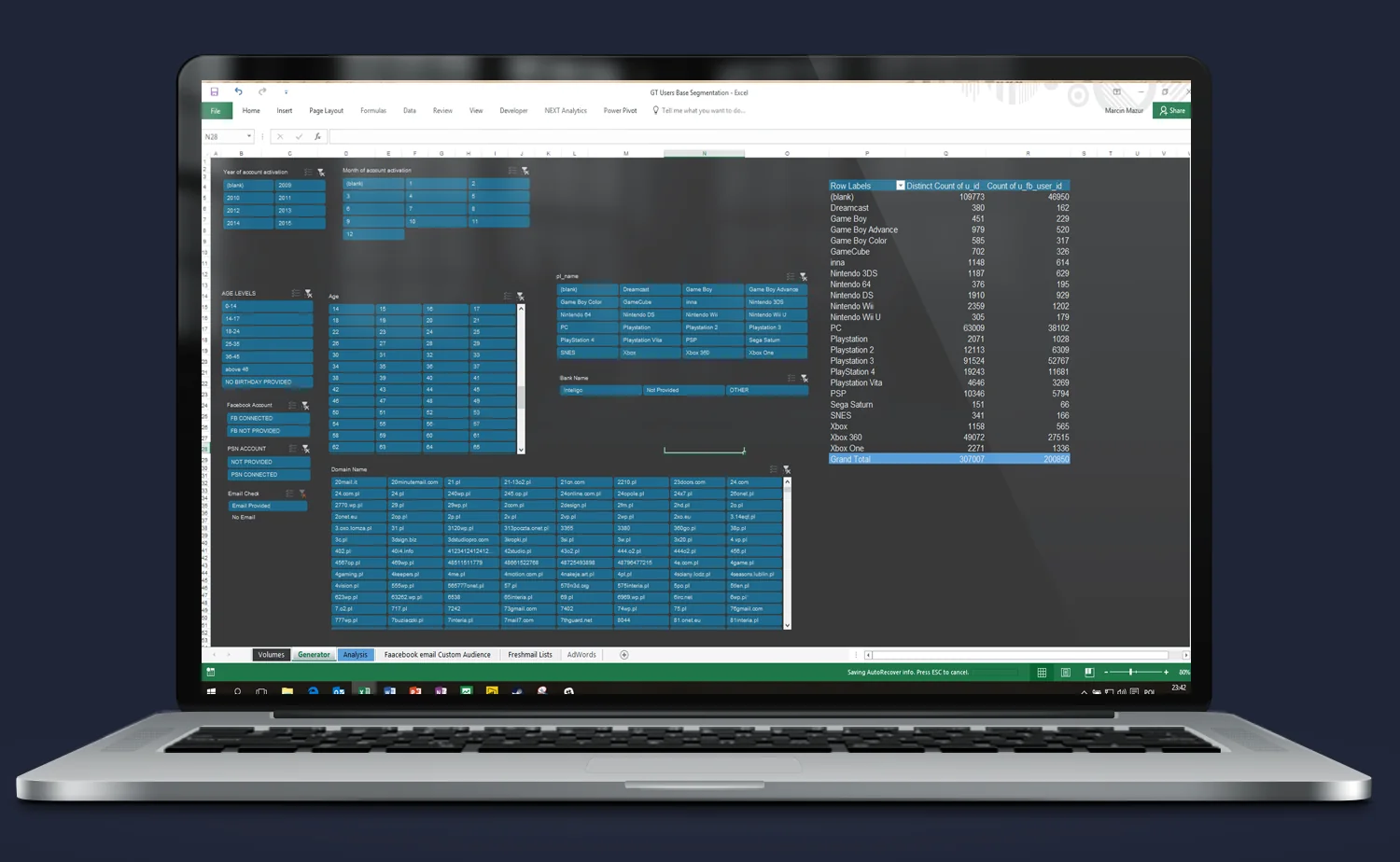Viewport: 1400px width, 862px height.
Task: Toggle FB CONNECTED slicer item
Action: (269, 418)
